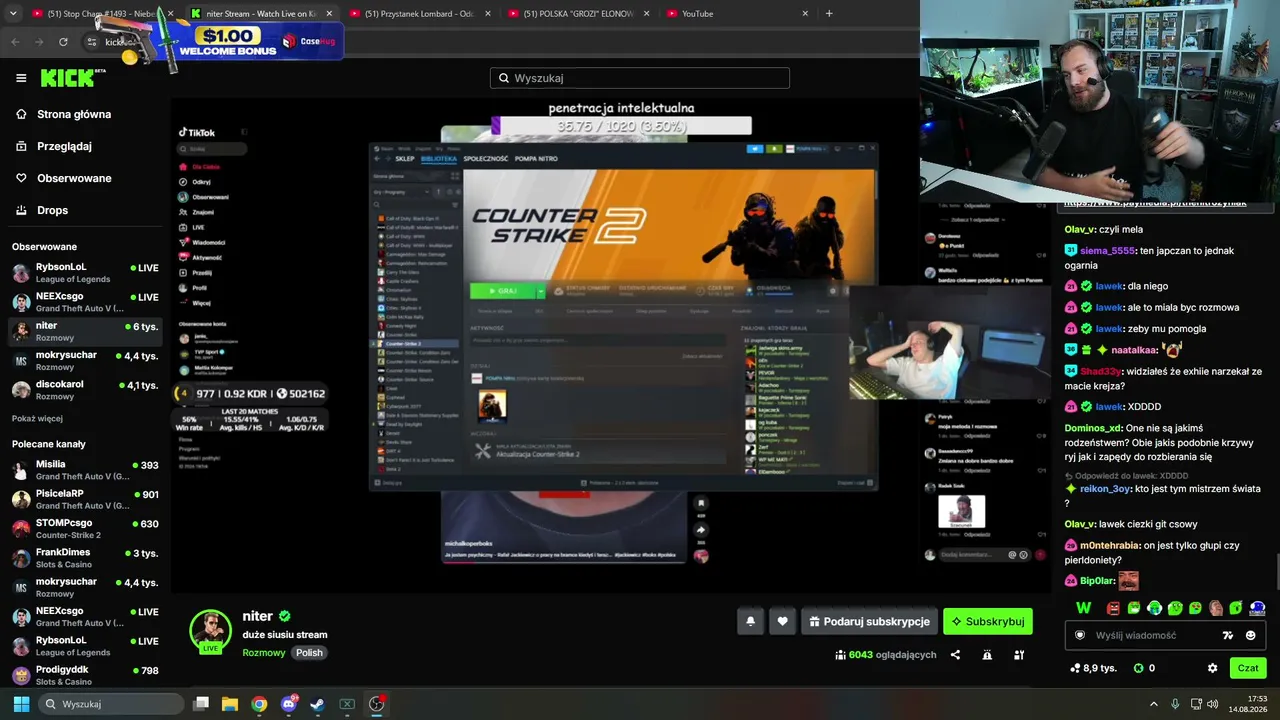Insert the angry red face emote
Image resolution: width=1280 pixels, height=720 pixels.
[1113, 608]
